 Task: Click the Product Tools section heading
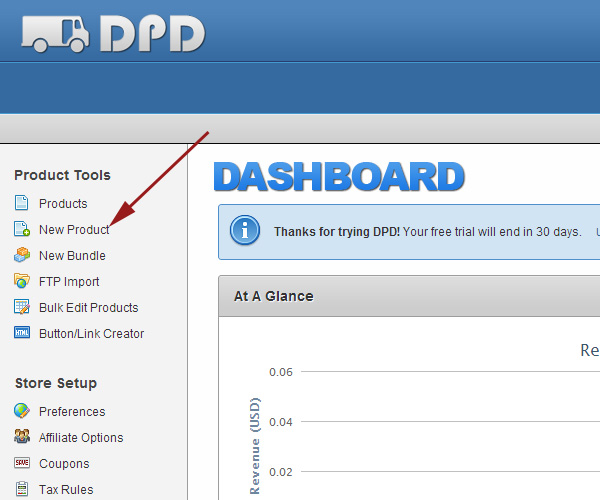tap(62, 175)
